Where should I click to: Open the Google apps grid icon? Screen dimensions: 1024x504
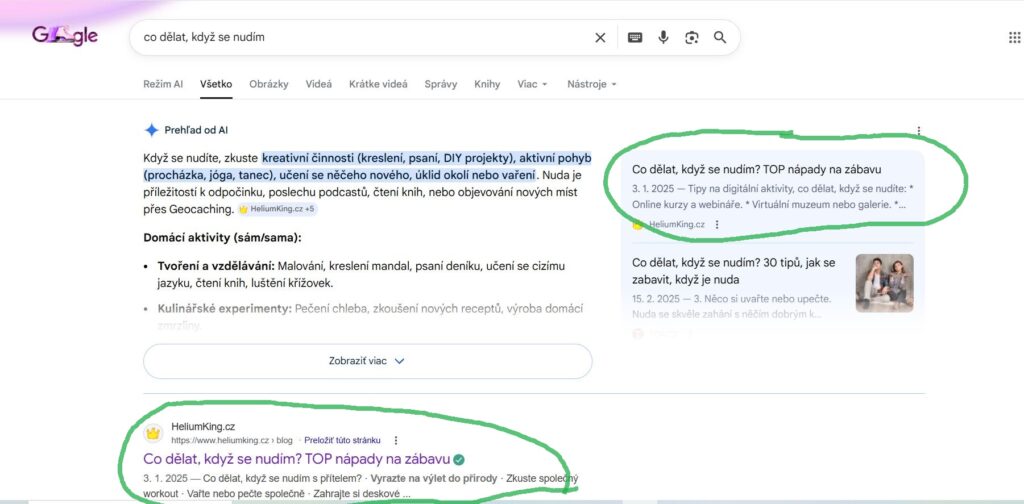pyautogui.click(x=1014, y=37)
